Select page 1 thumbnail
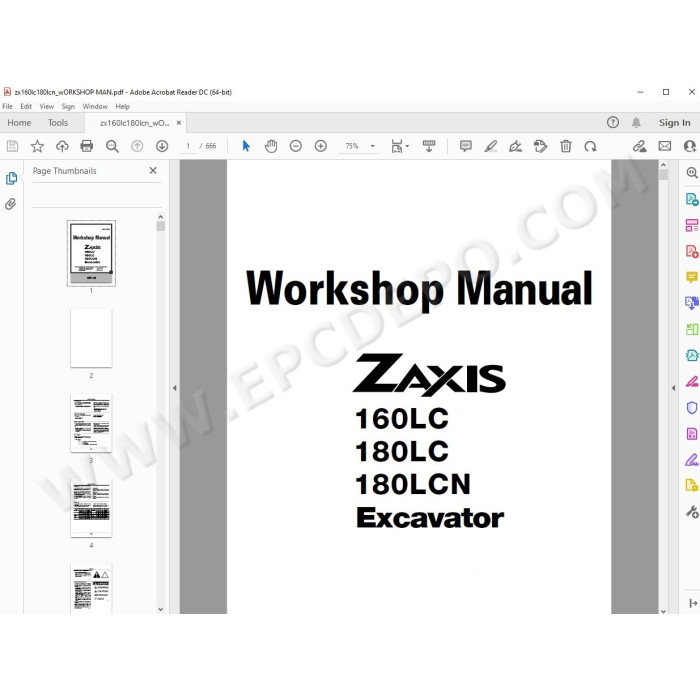This screenshot has height=700, width=700. [92, 253]
